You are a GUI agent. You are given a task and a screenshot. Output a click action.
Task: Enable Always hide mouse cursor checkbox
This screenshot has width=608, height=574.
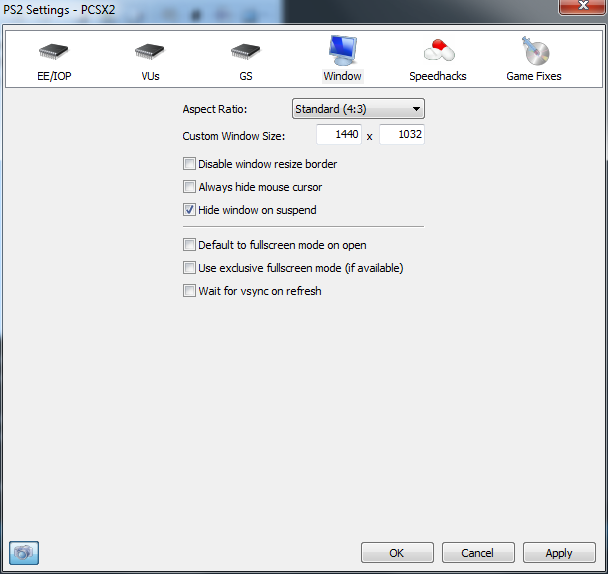[189, 187]
